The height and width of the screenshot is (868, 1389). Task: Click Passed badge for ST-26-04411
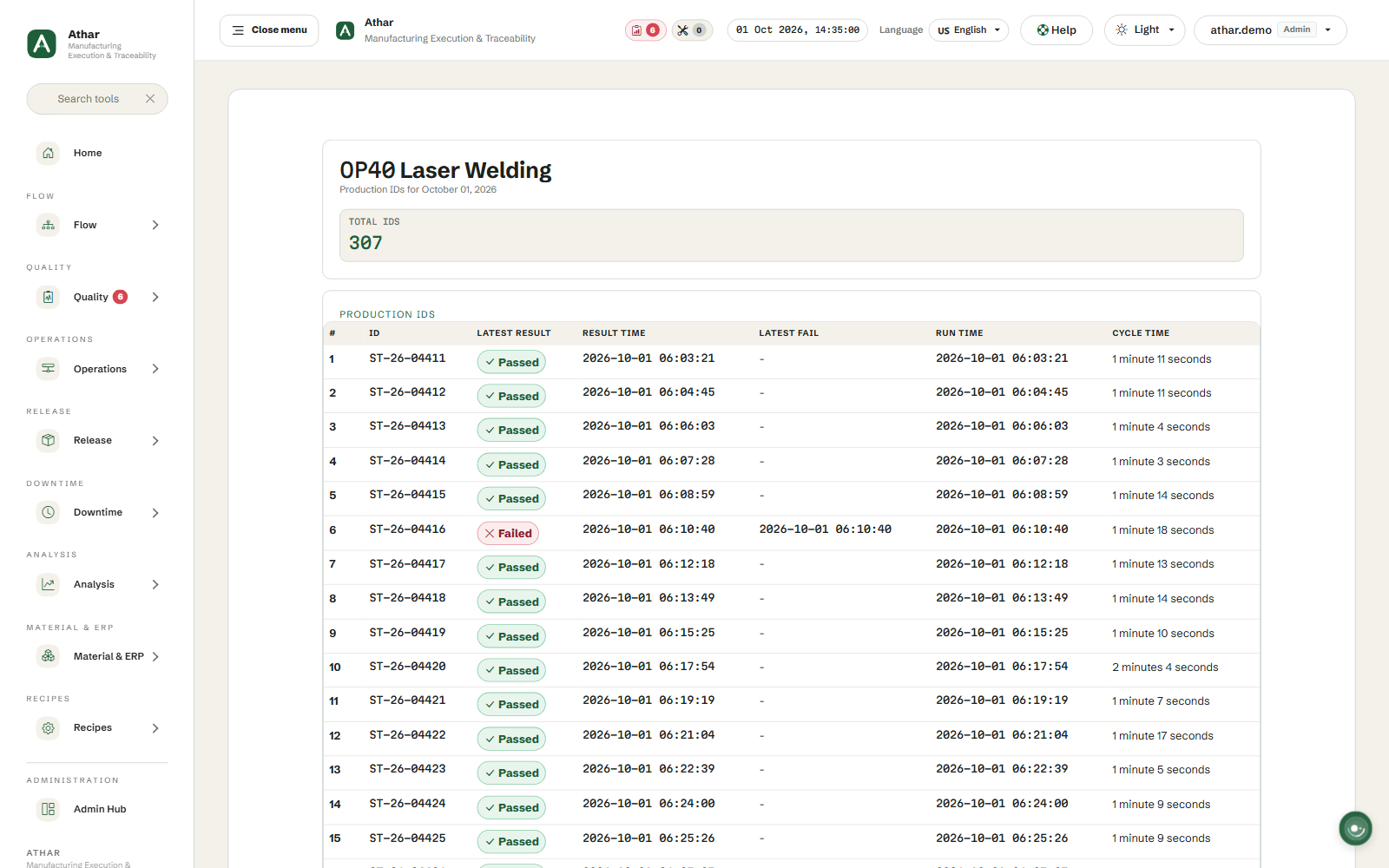pos(511,362)
